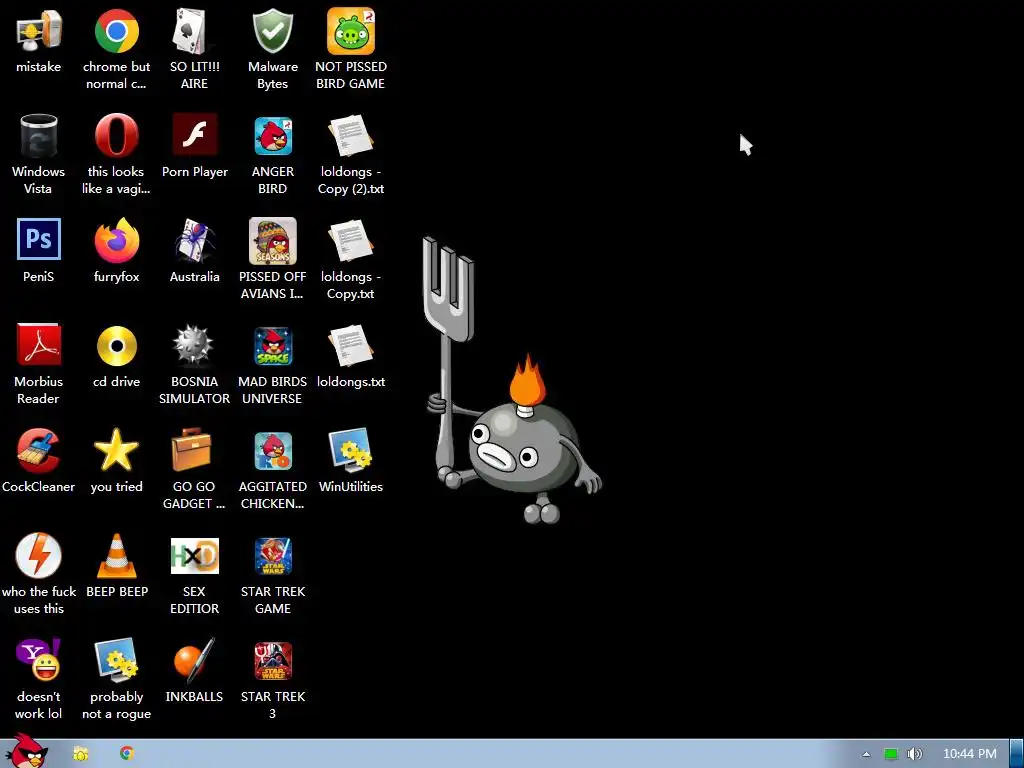Open 'MAD BIRDS UNIVERSE' Space icon
This screenshot has height=768, width=1024.
click(273, 346)
